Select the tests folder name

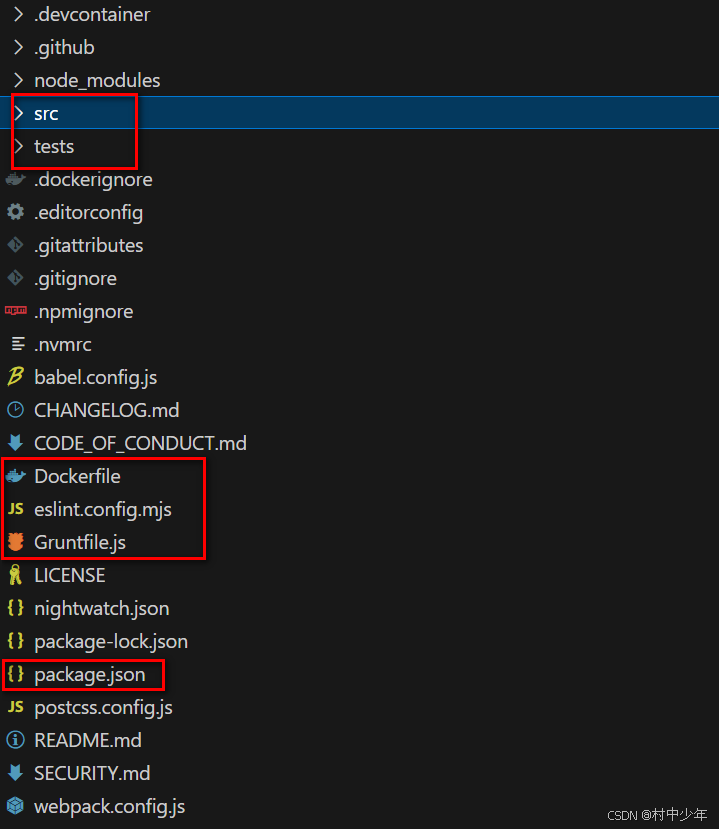click(x=54, y=146)
